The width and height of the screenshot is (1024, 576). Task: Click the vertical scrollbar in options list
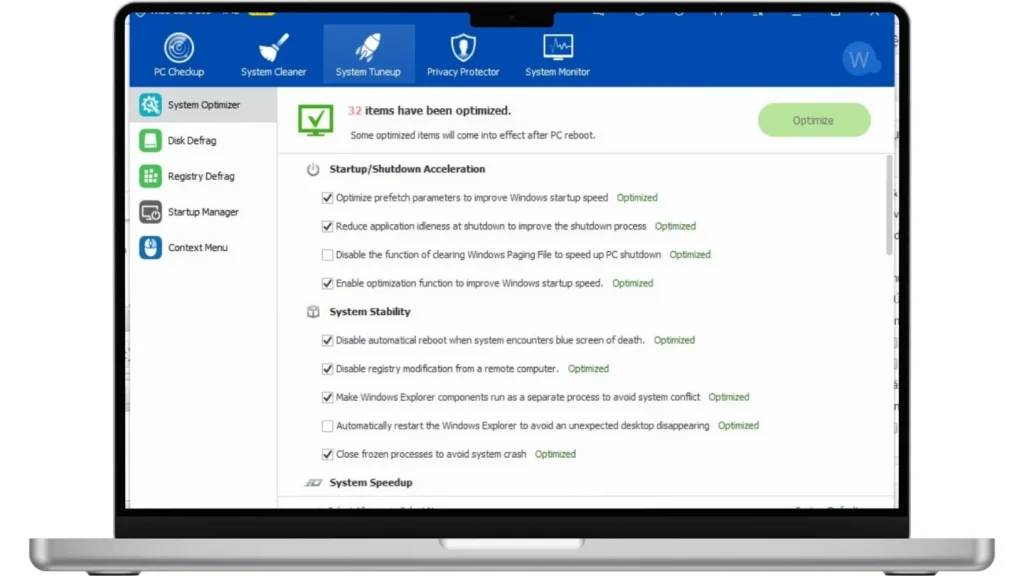(x=888, y=205)
